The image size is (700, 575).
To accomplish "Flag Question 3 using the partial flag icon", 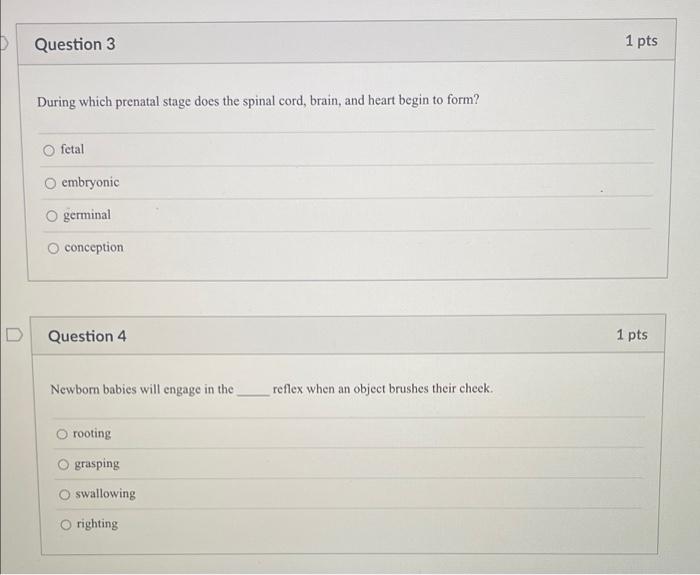I will click(x=4, y=44).
